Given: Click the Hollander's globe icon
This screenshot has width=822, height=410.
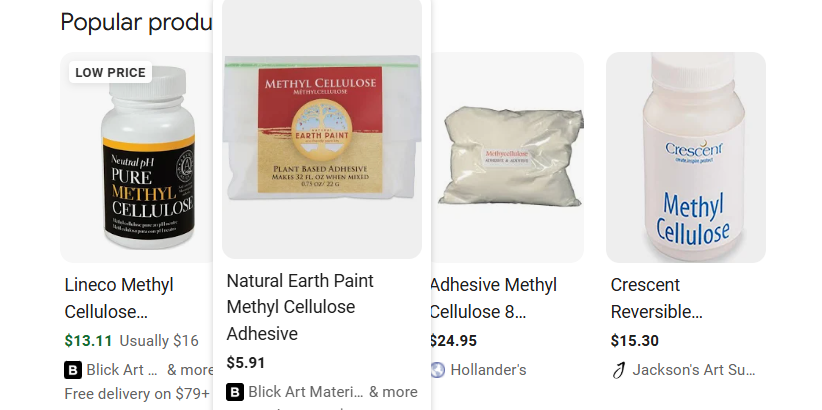Looking at the screenshot, I should 437,370.
